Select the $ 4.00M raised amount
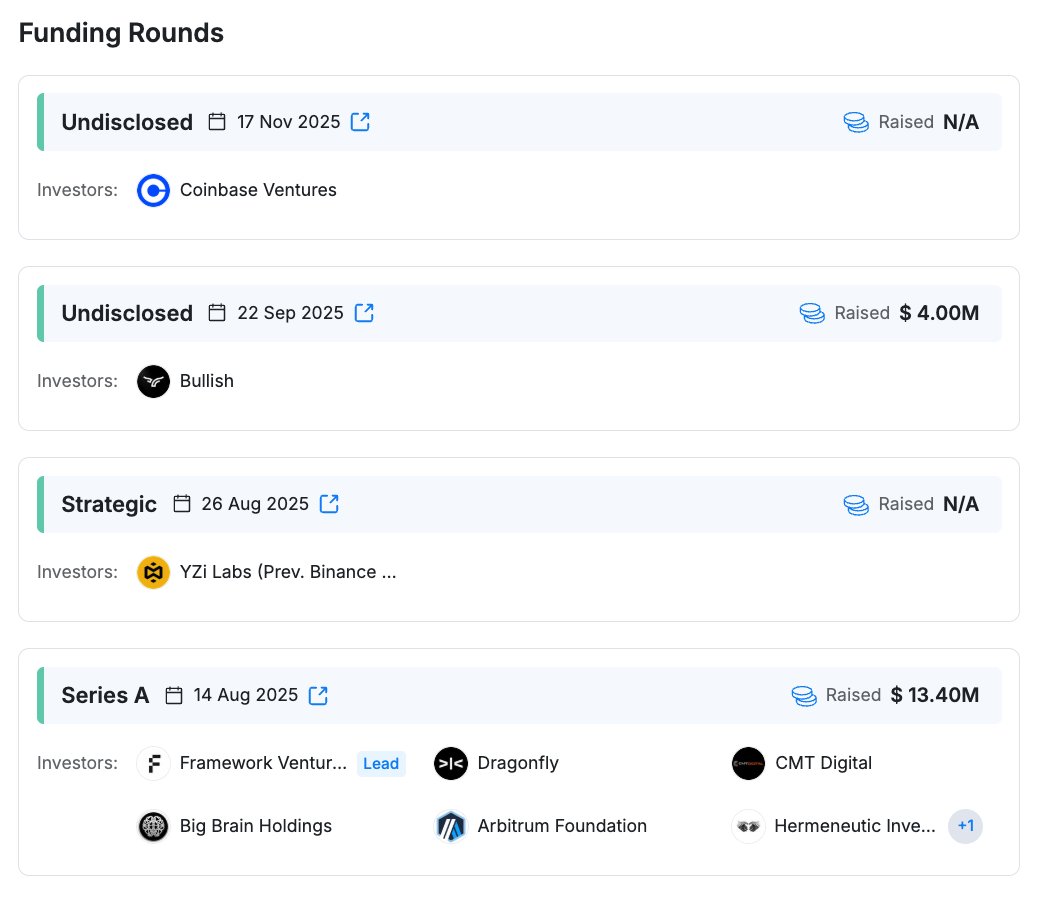Viewport: 1049px width, 900px height. click(939, 312)
